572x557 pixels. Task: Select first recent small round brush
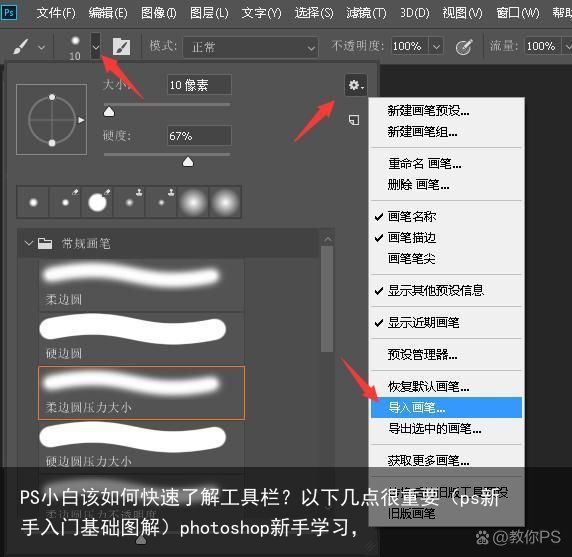pos(33,202)
